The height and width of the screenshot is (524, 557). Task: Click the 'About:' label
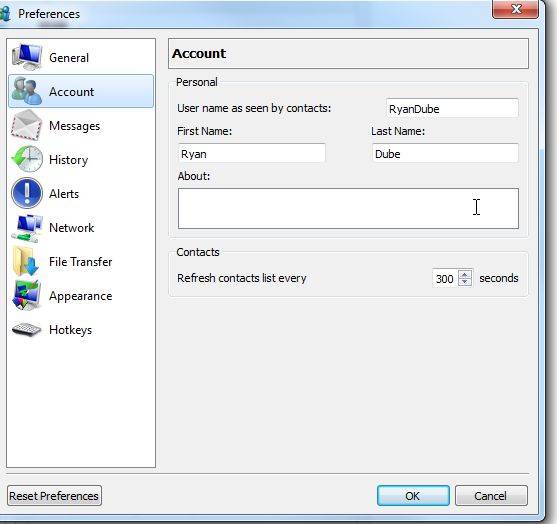(194, 176)
